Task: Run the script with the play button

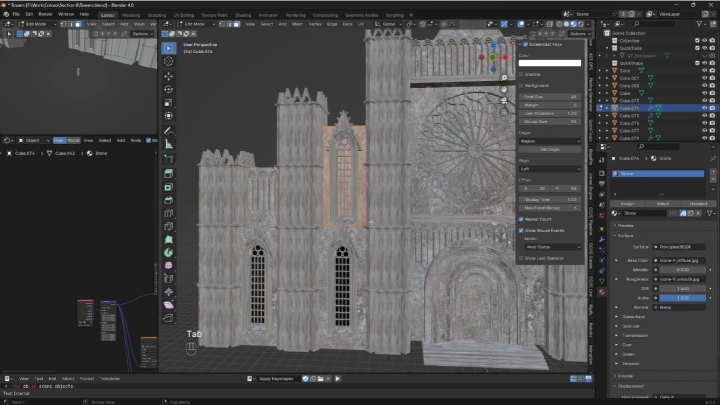Action: tap(338, 379)
